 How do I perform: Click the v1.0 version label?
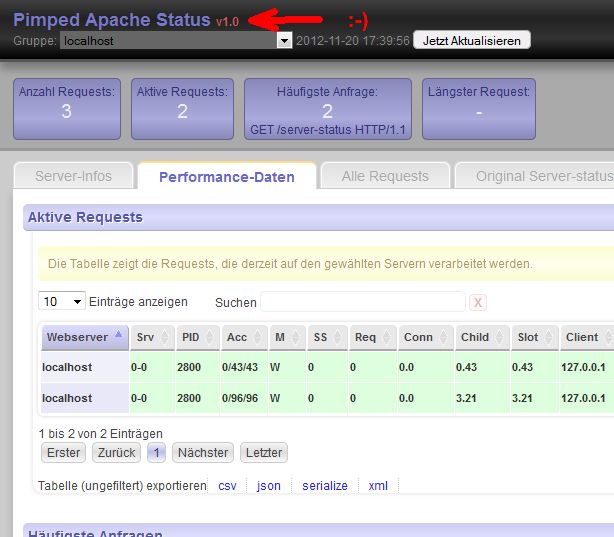pos(228,21)
